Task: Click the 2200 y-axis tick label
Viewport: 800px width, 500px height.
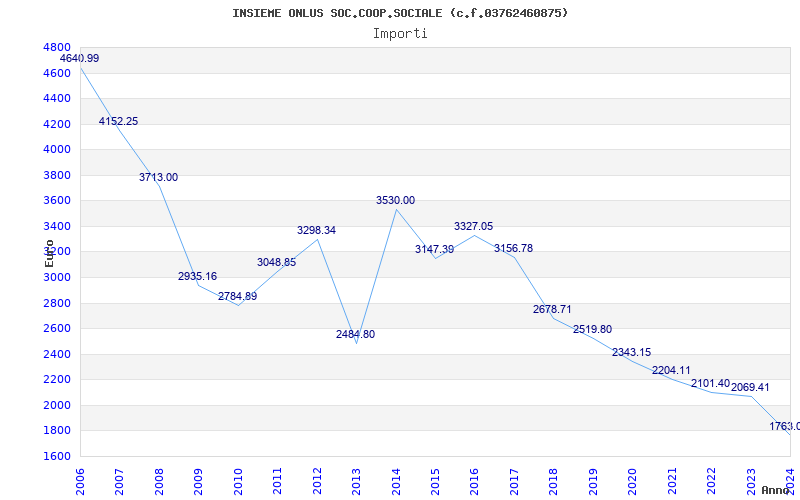Action: [57, 380]
